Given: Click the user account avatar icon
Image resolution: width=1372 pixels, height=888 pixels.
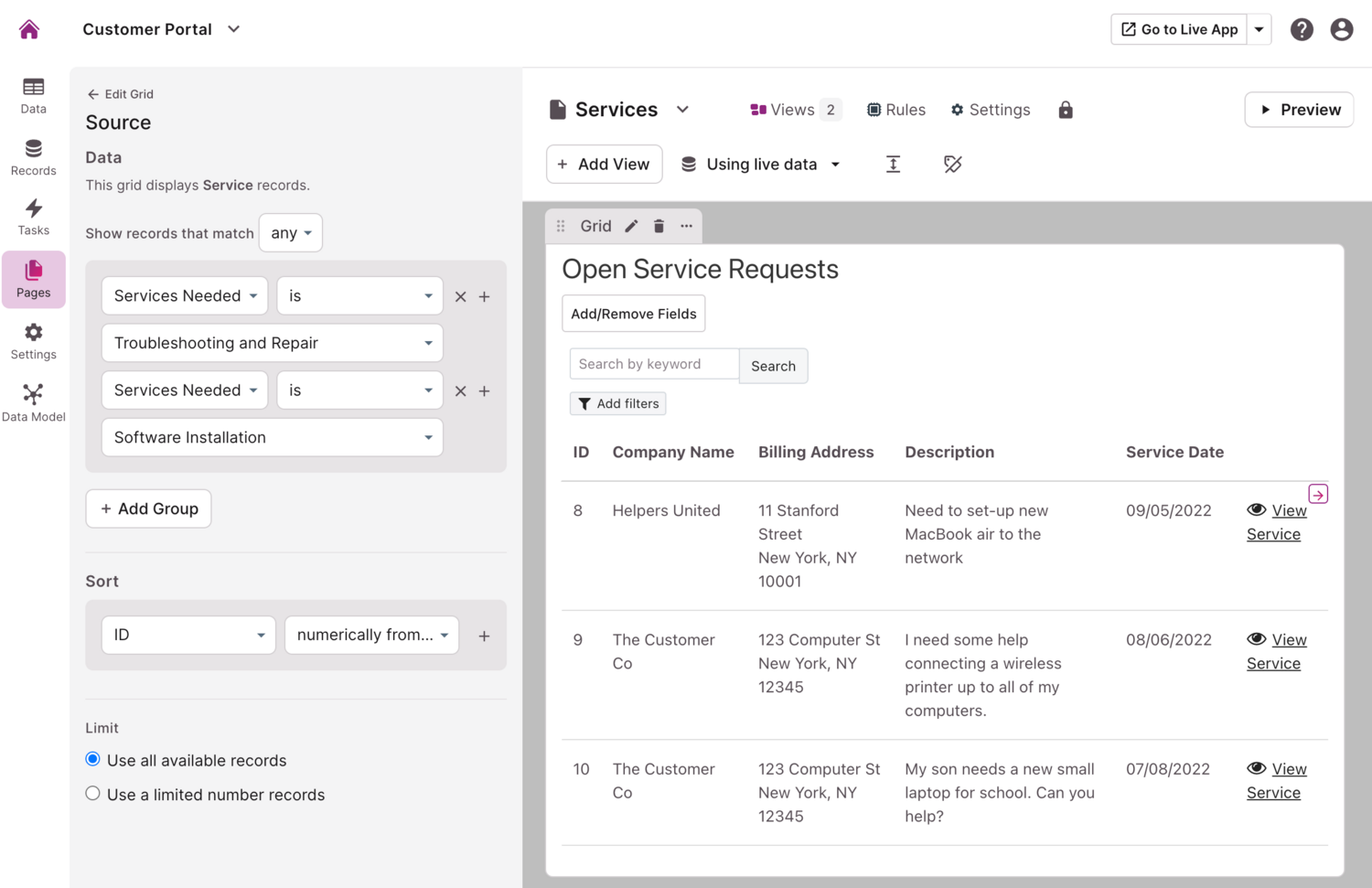Looking at the screenshot, I should coord(1341,29).
